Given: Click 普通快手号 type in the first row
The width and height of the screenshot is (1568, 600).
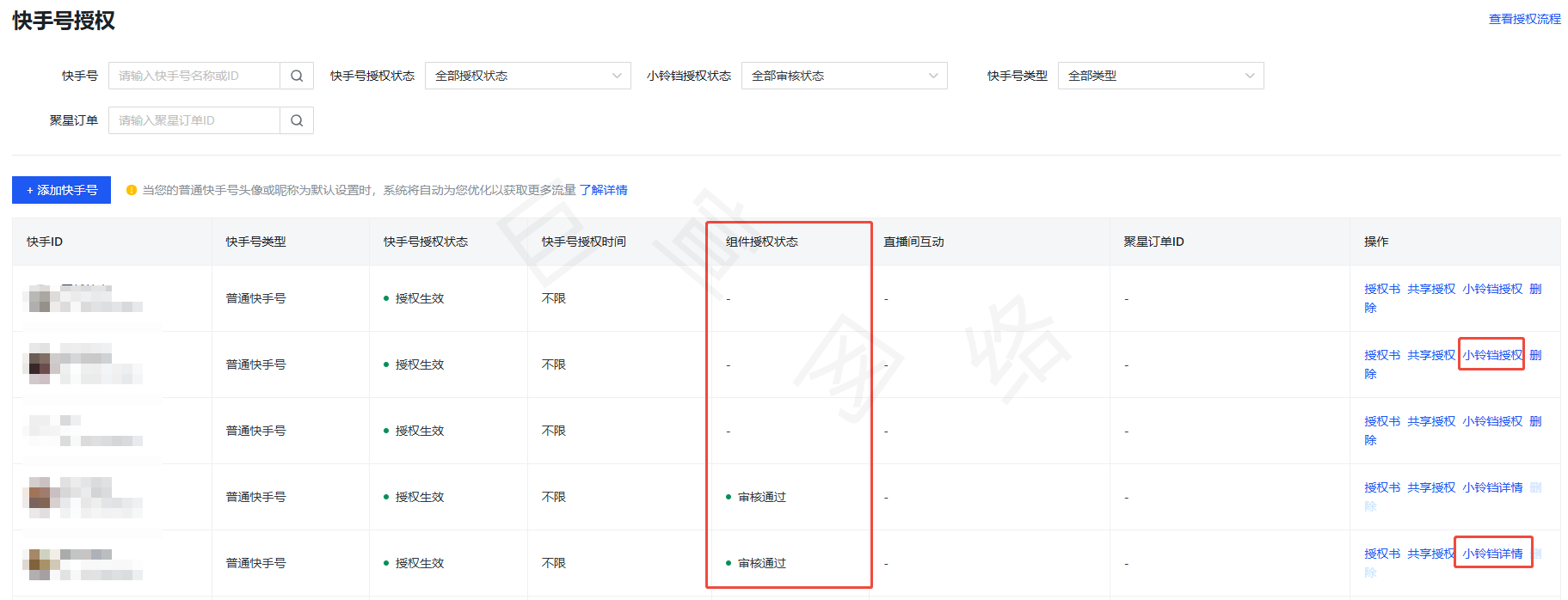Looking at the screenshot, I should coord(255,298).
